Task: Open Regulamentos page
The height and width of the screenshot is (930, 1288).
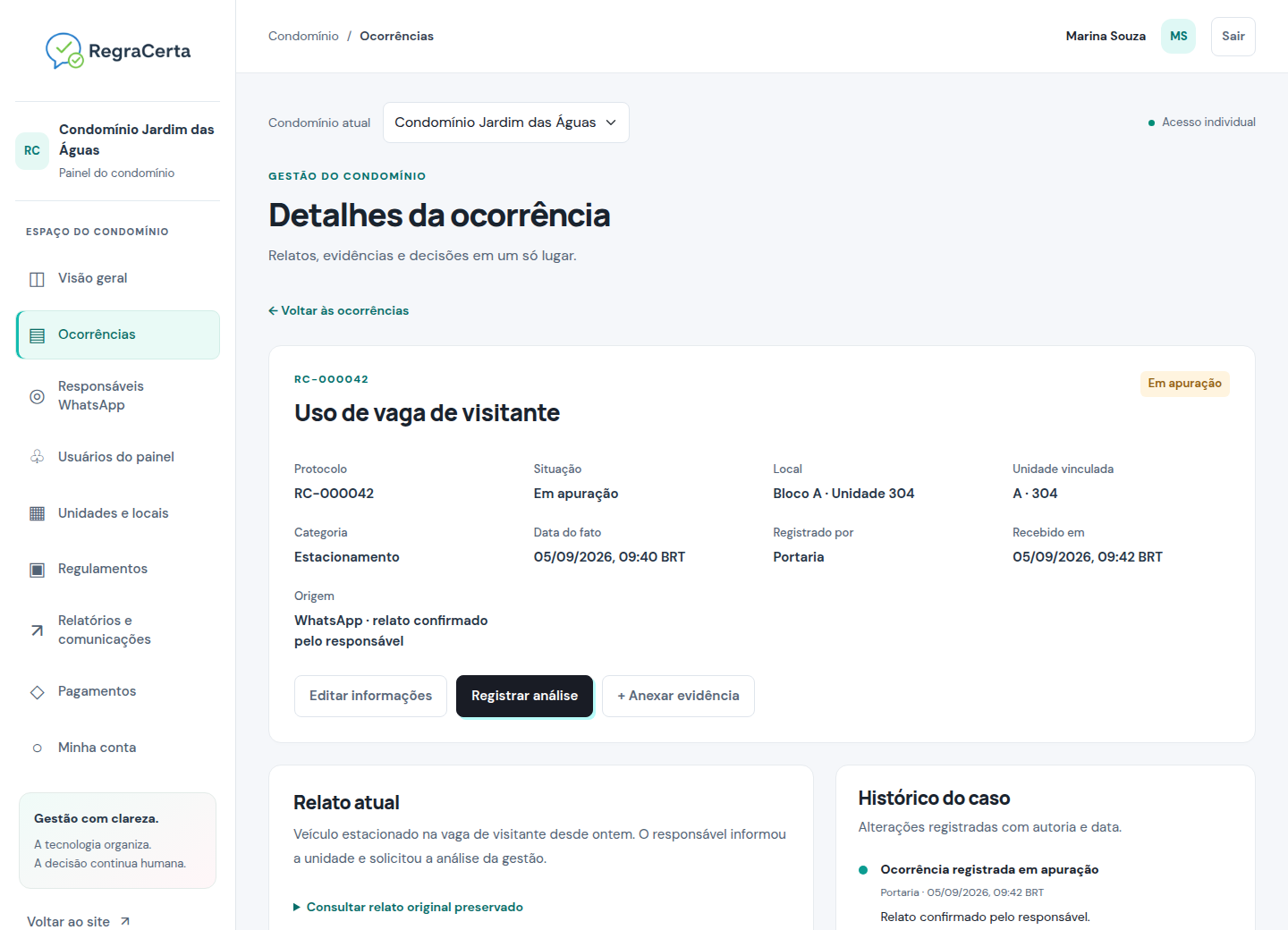Action: point(118,569)
